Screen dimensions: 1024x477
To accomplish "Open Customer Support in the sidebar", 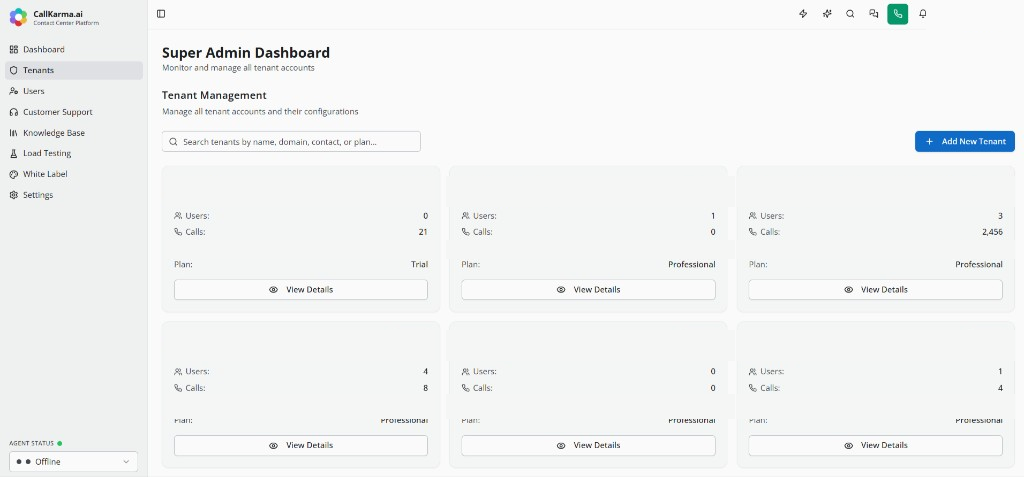I will coord(74,112).
